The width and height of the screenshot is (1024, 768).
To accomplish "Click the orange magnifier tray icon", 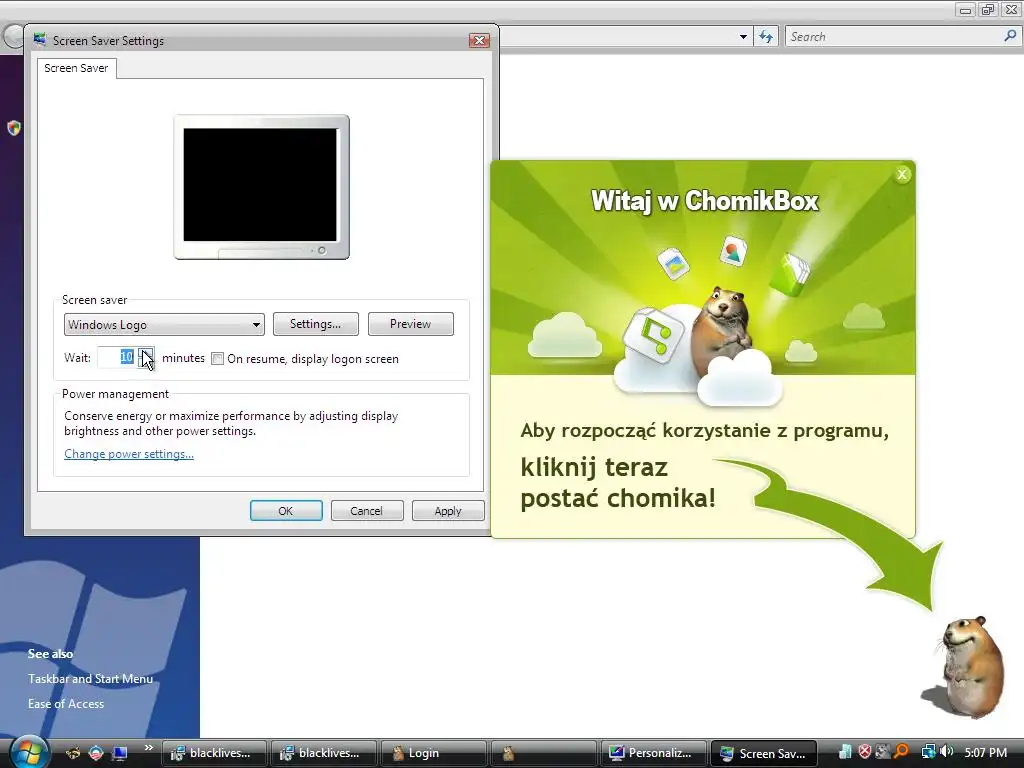I will coord(901,752).
